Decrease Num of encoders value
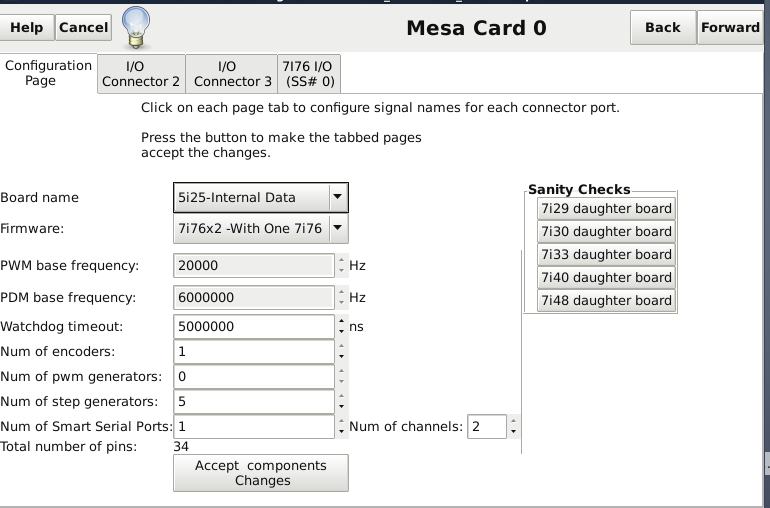 point(342,357)
